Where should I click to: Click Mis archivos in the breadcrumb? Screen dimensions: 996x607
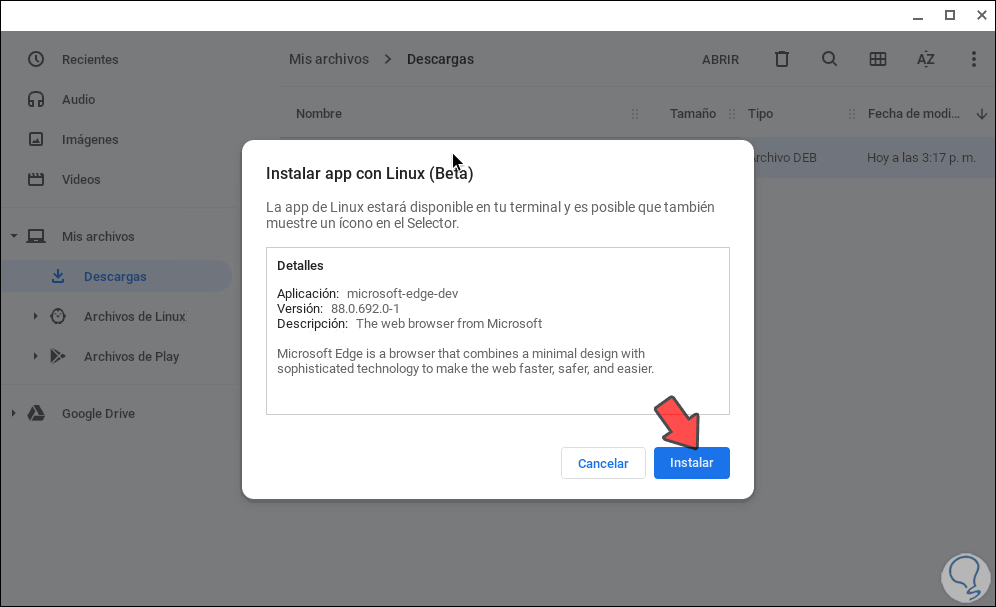(329, 59)
